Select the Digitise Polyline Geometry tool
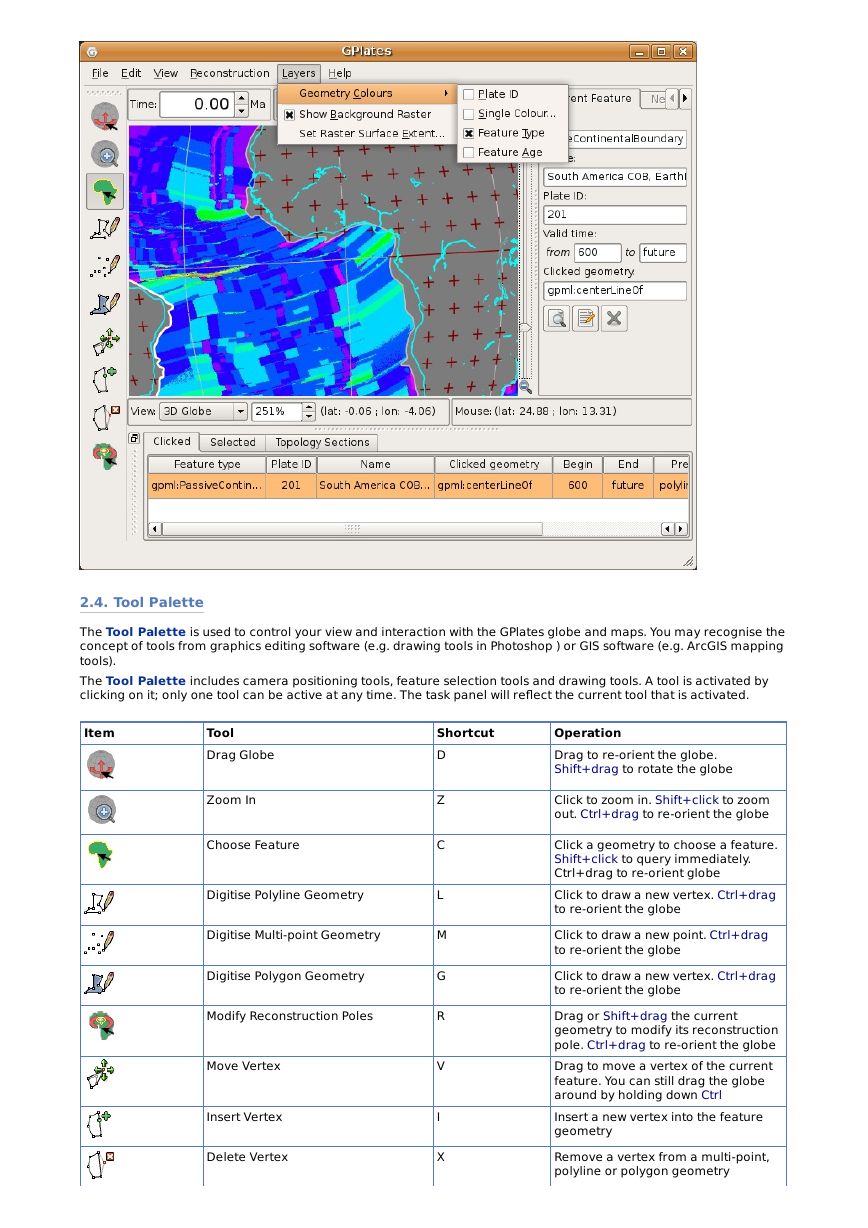 click(x=105, y=229)
